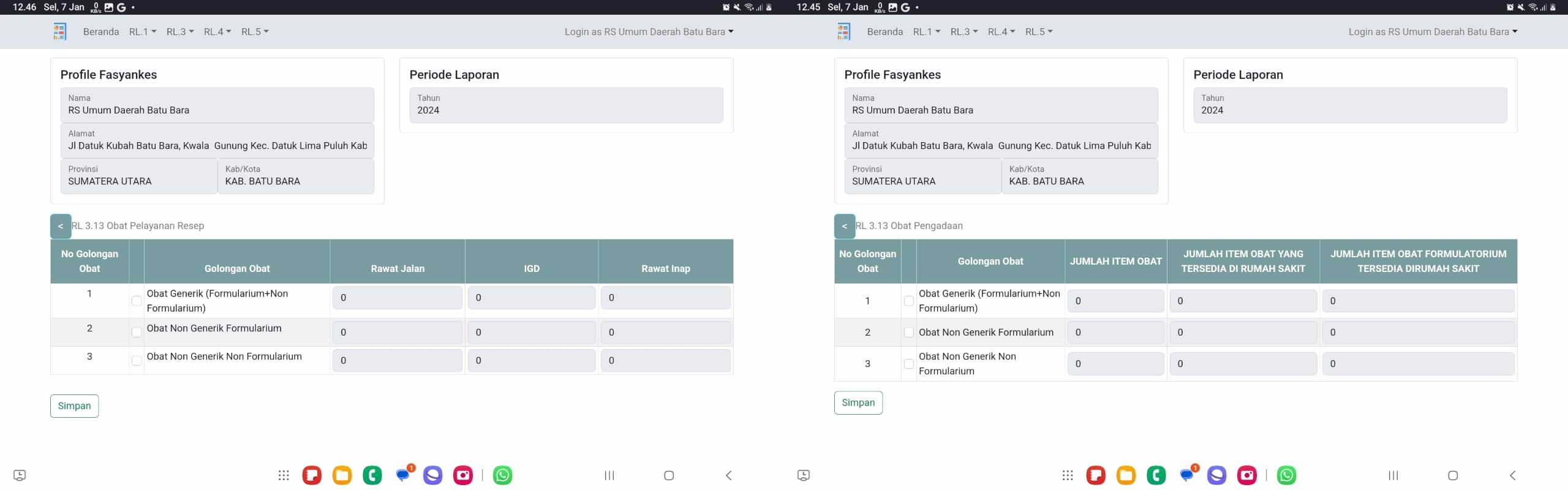The image size is (1568, 490).
Task: Focus Jumlah Item Obat field for Obat Generik row
Action: coord(1115,301)
